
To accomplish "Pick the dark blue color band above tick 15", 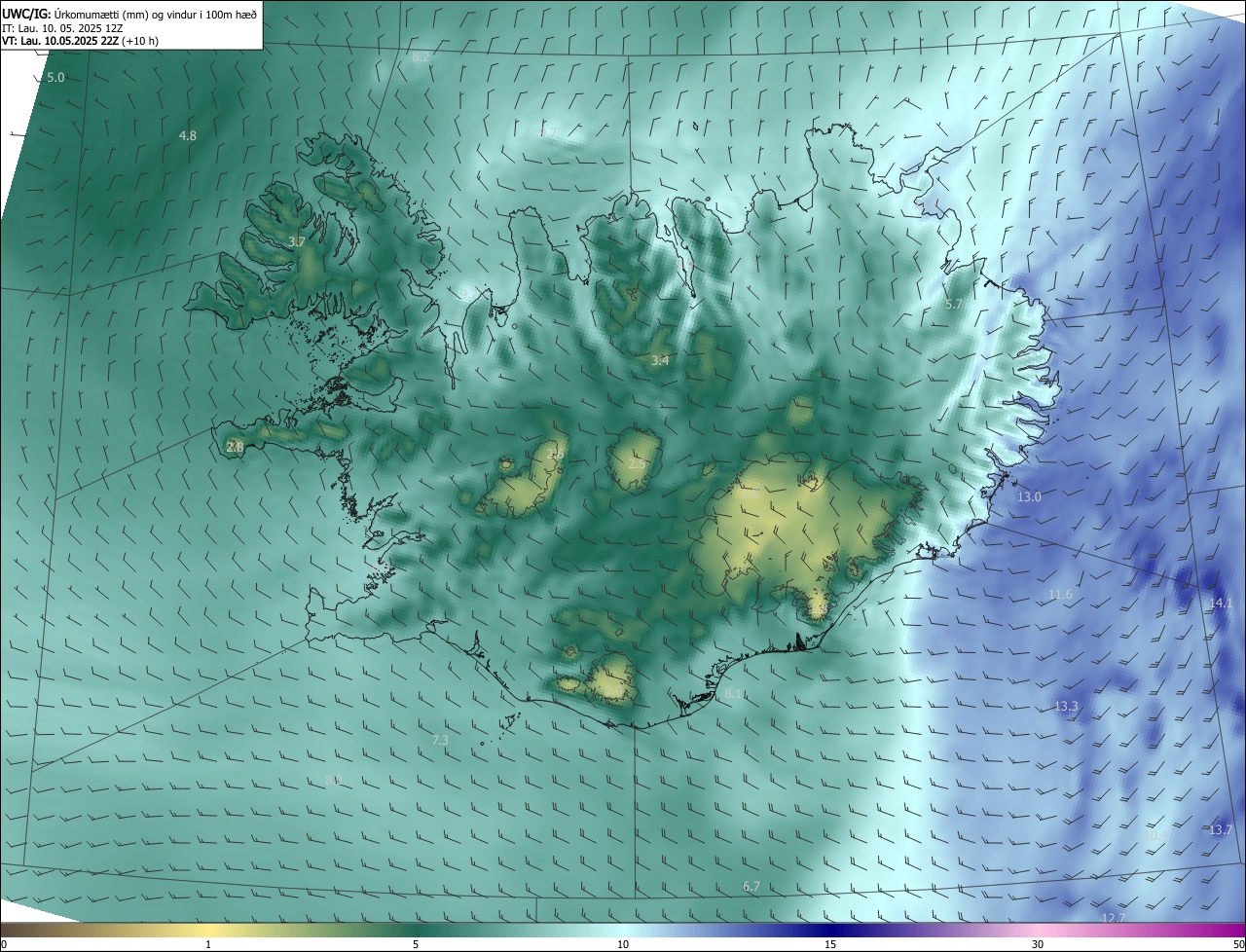I will [x=830, y=930].
